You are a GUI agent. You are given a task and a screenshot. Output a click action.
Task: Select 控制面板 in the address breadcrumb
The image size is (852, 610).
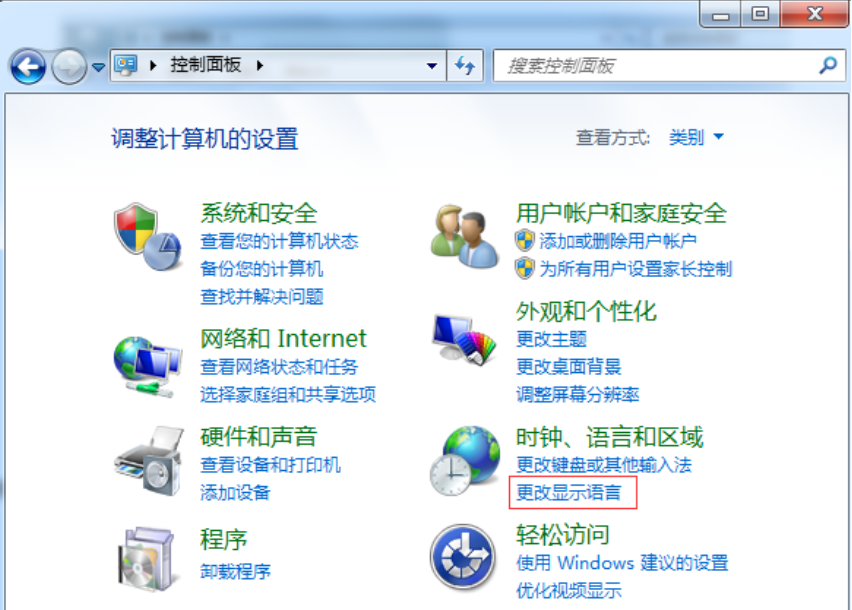point(205,65)
